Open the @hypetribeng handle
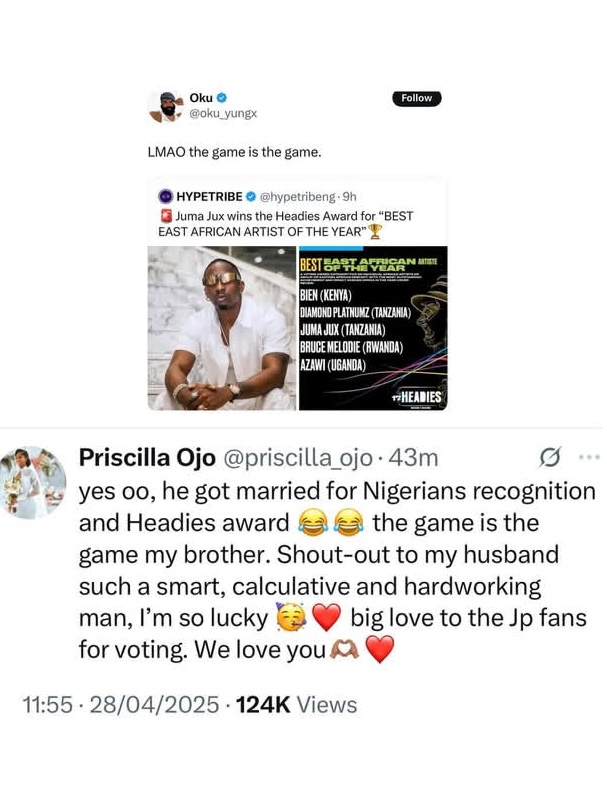The image size is (607, 812). point(299,196)
